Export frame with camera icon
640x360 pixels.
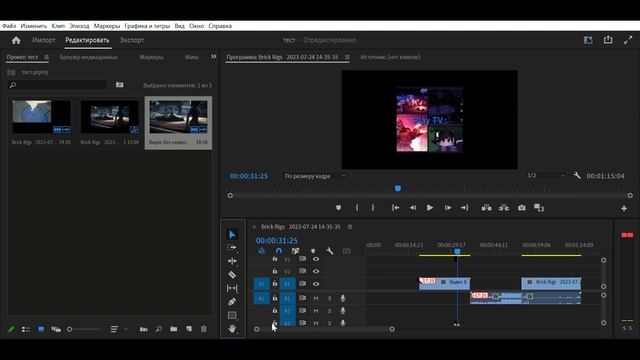click(522, 208)
